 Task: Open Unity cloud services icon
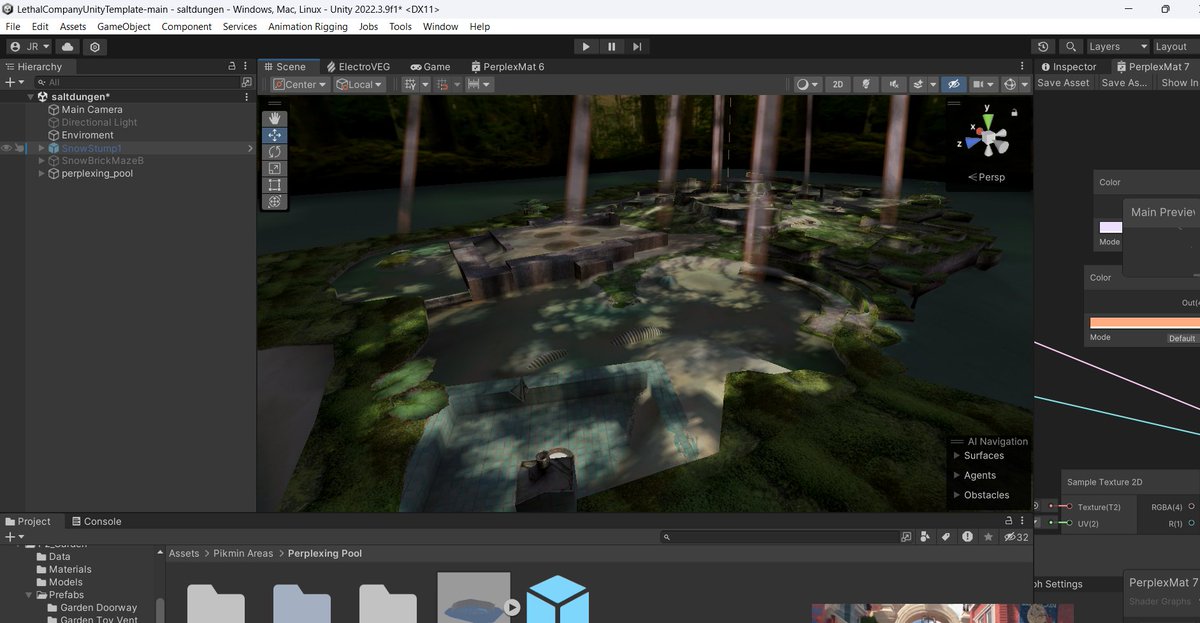click(68, 47)
